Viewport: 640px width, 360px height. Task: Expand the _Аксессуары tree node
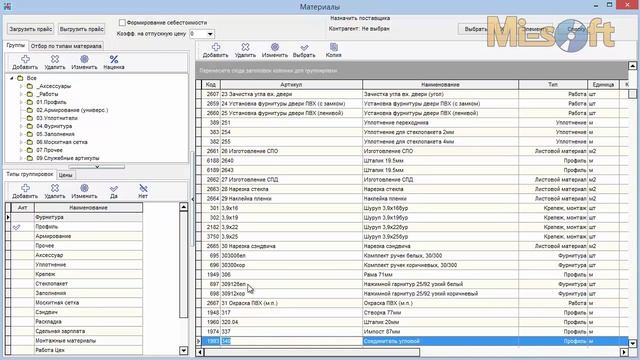pos(21,86)
